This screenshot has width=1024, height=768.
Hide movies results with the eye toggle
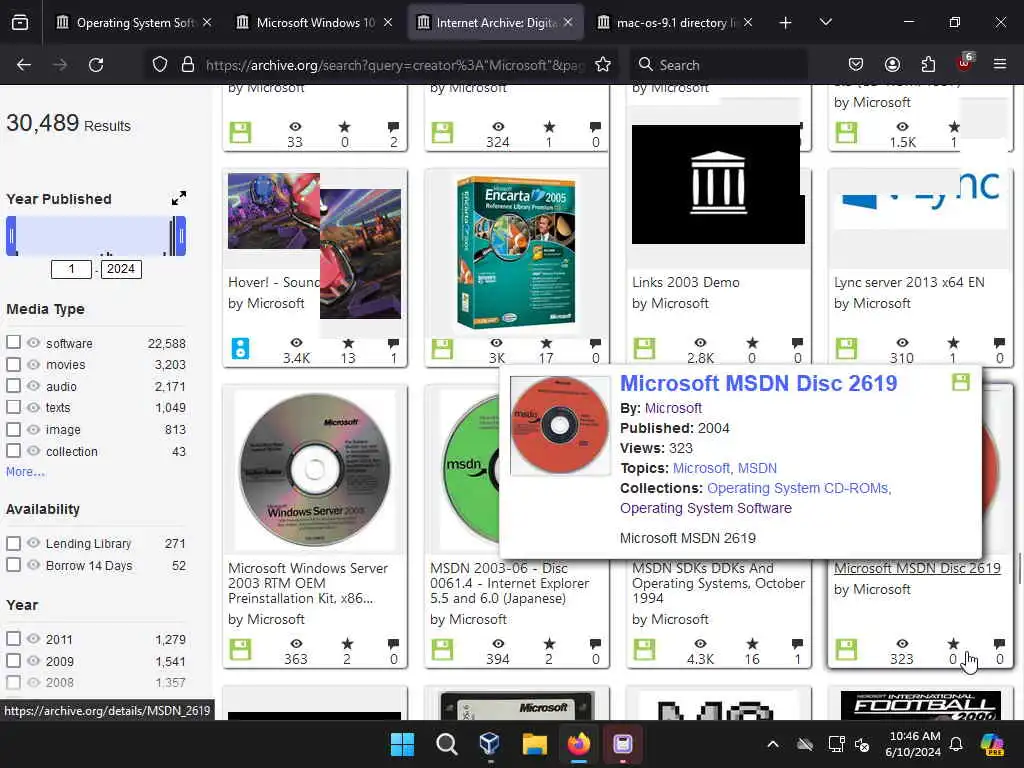tap(33, 364)
